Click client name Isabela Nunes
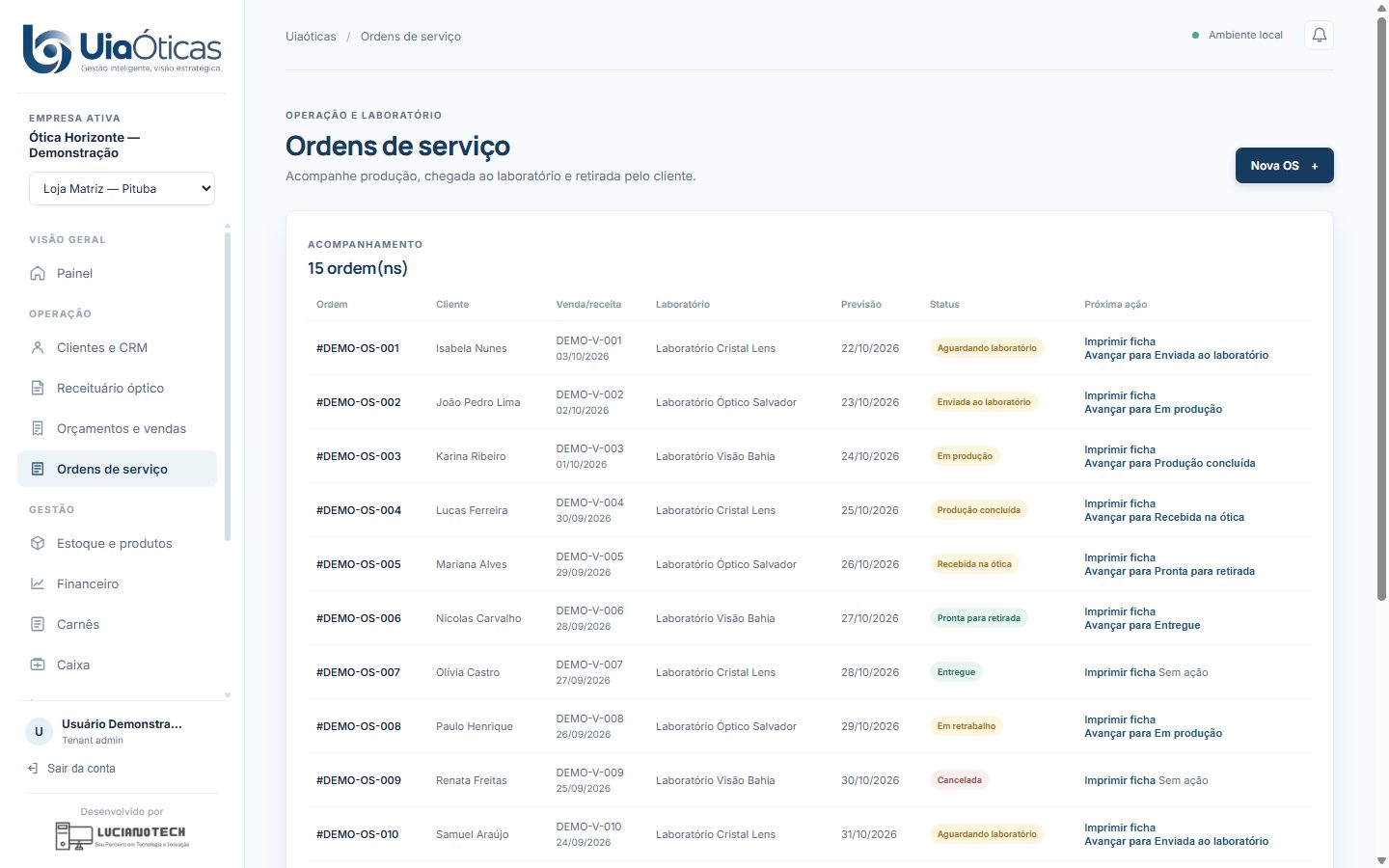 tap(471, 348)
